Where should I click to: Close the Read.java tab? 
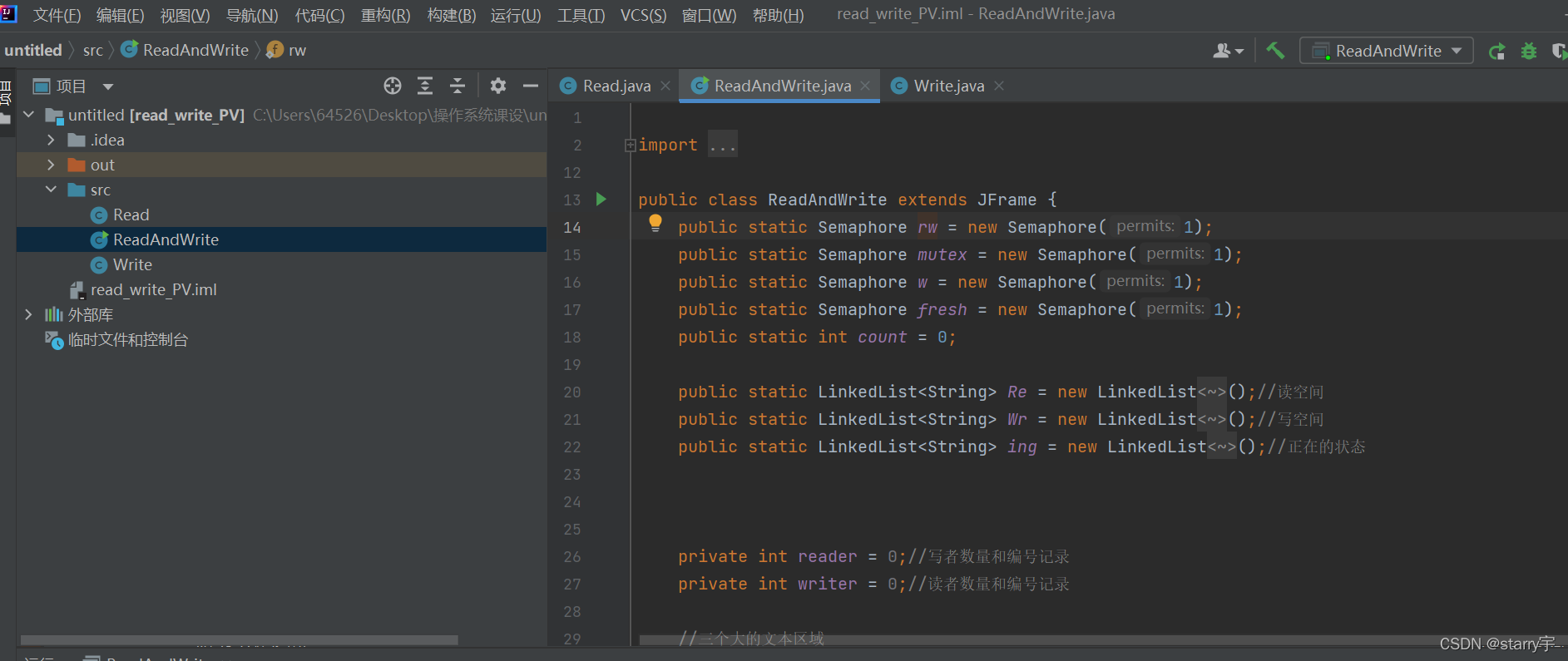[x=665, y=86]
